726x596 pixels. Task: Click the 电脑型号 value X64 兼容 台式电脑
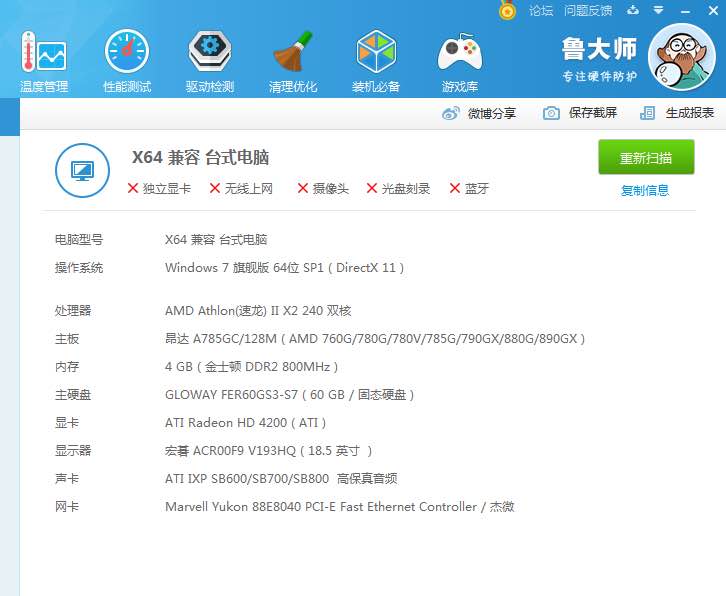216,240
